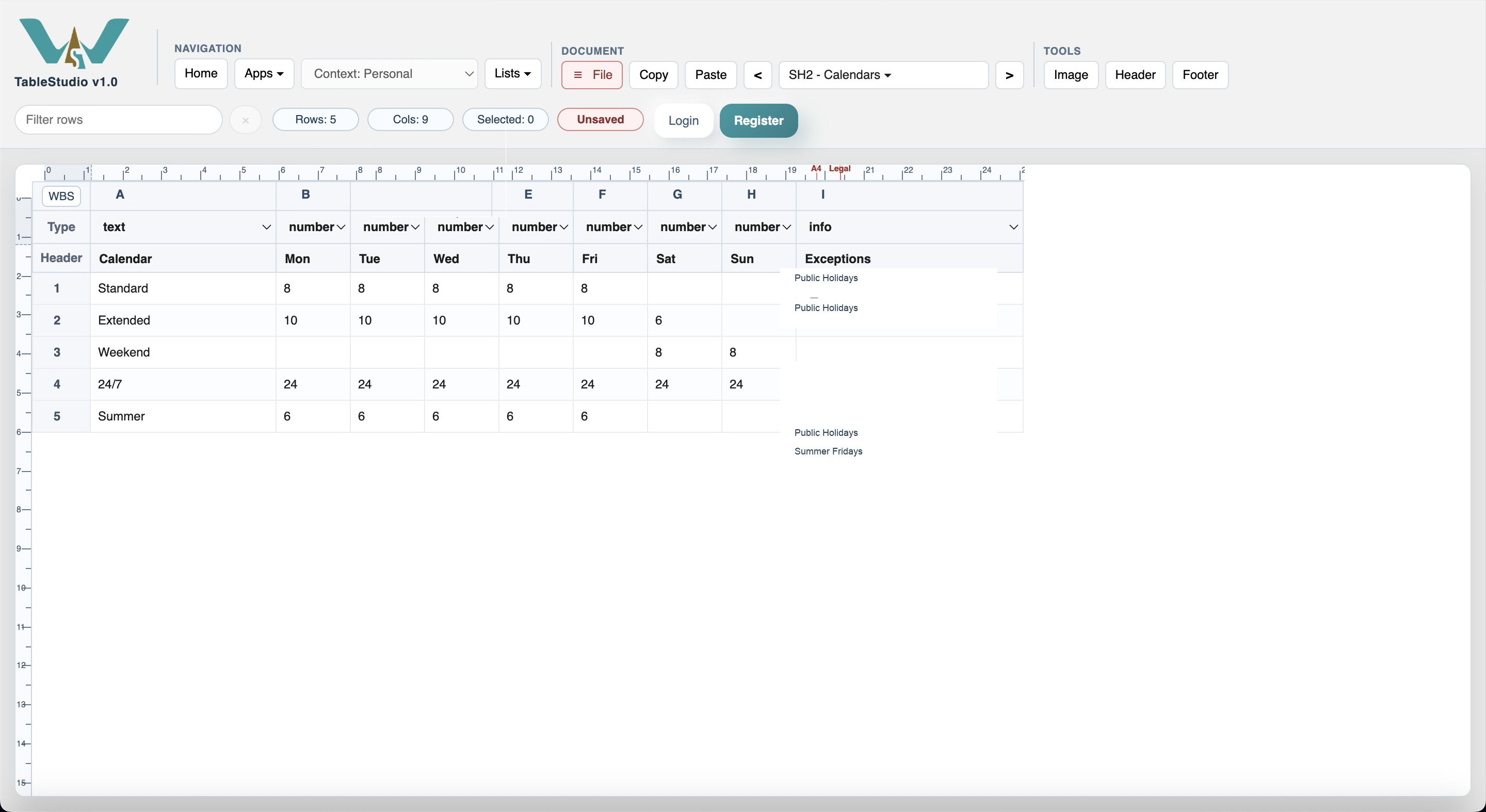Go to the next sheet with > button
This screenshot has height=812, width=1486.
(x=1009, y=75)
